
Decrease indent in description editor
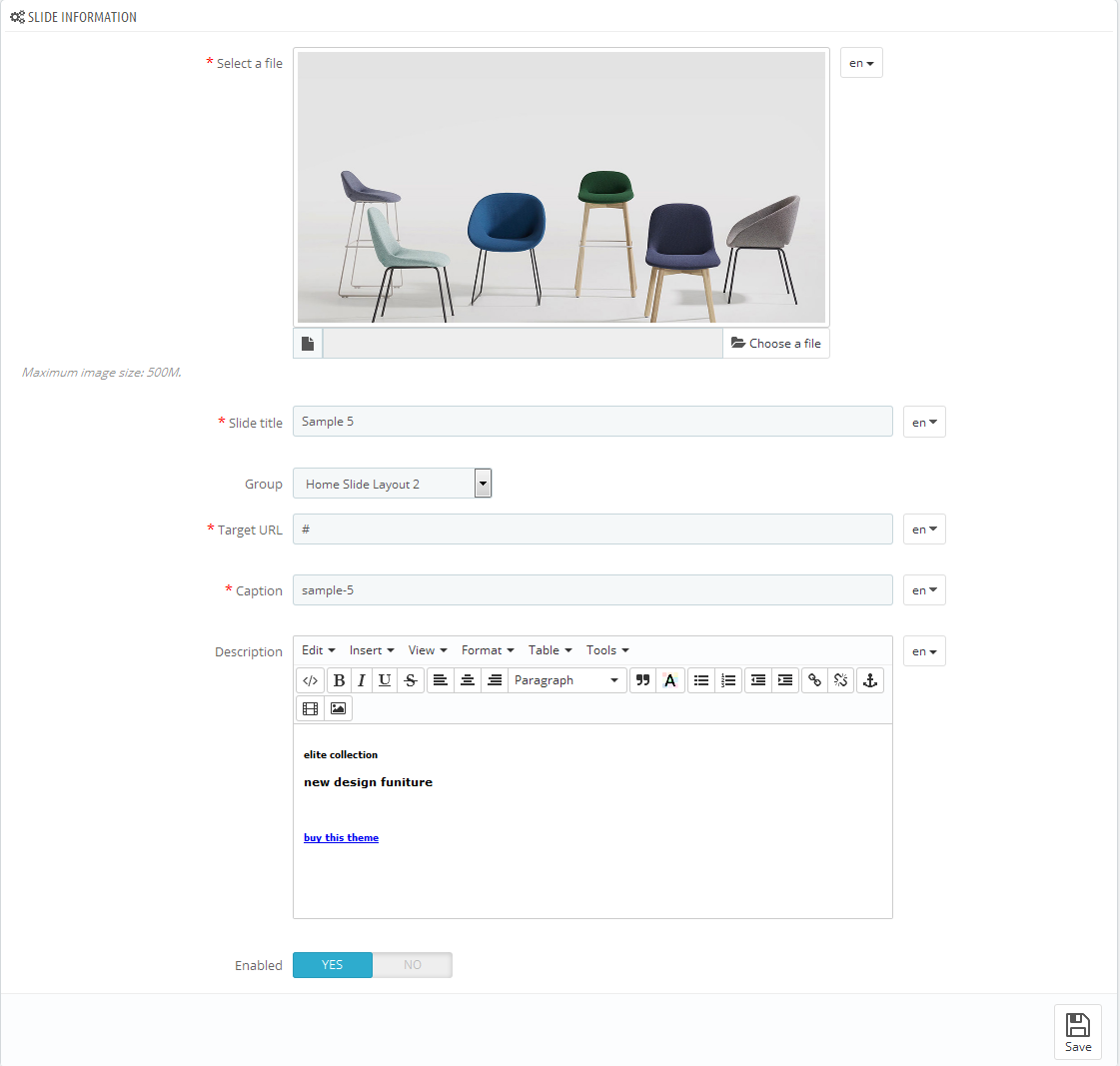click(x=758, y=680)
